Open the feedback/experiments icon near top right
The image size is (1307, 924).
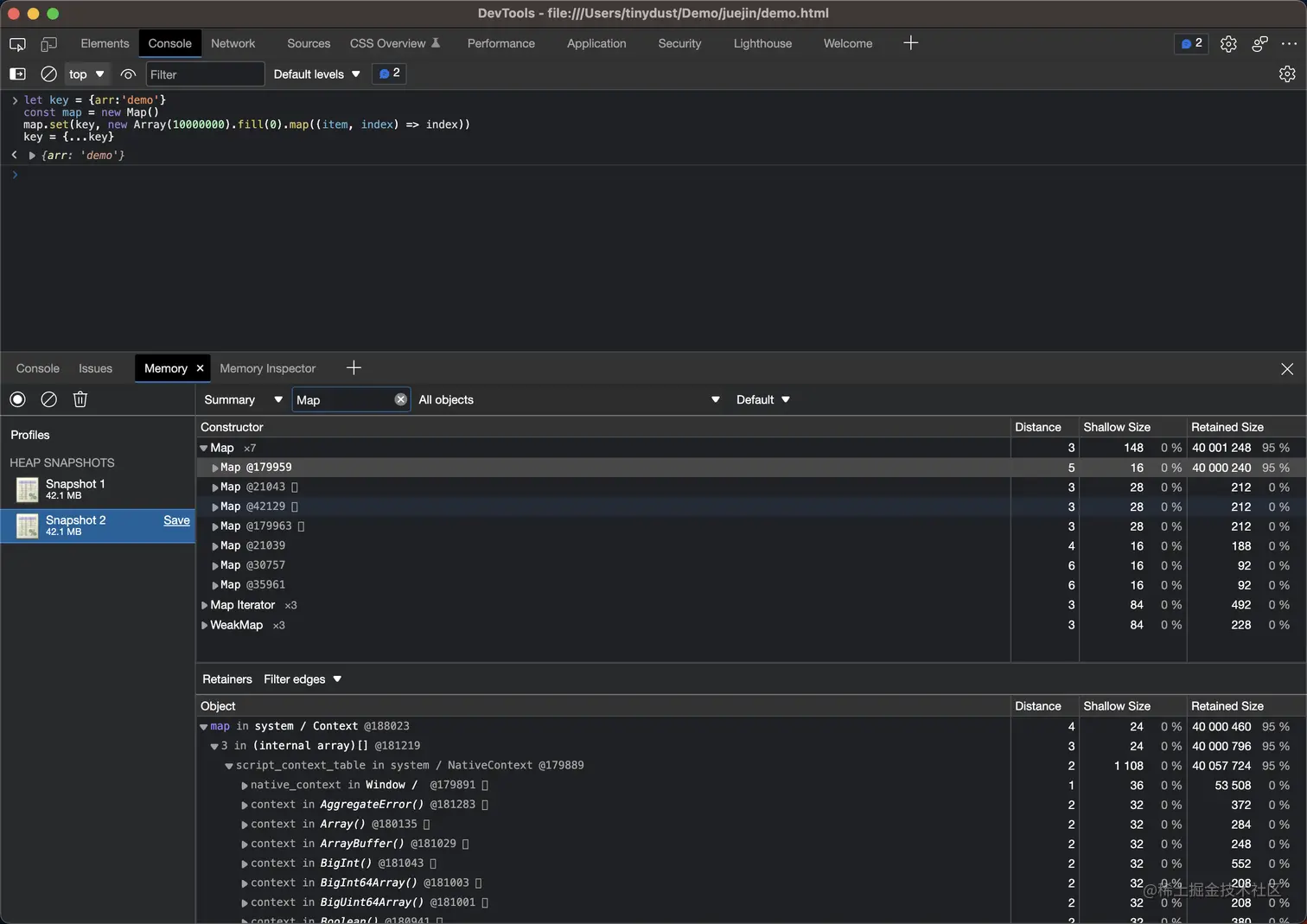(1259, 44)
